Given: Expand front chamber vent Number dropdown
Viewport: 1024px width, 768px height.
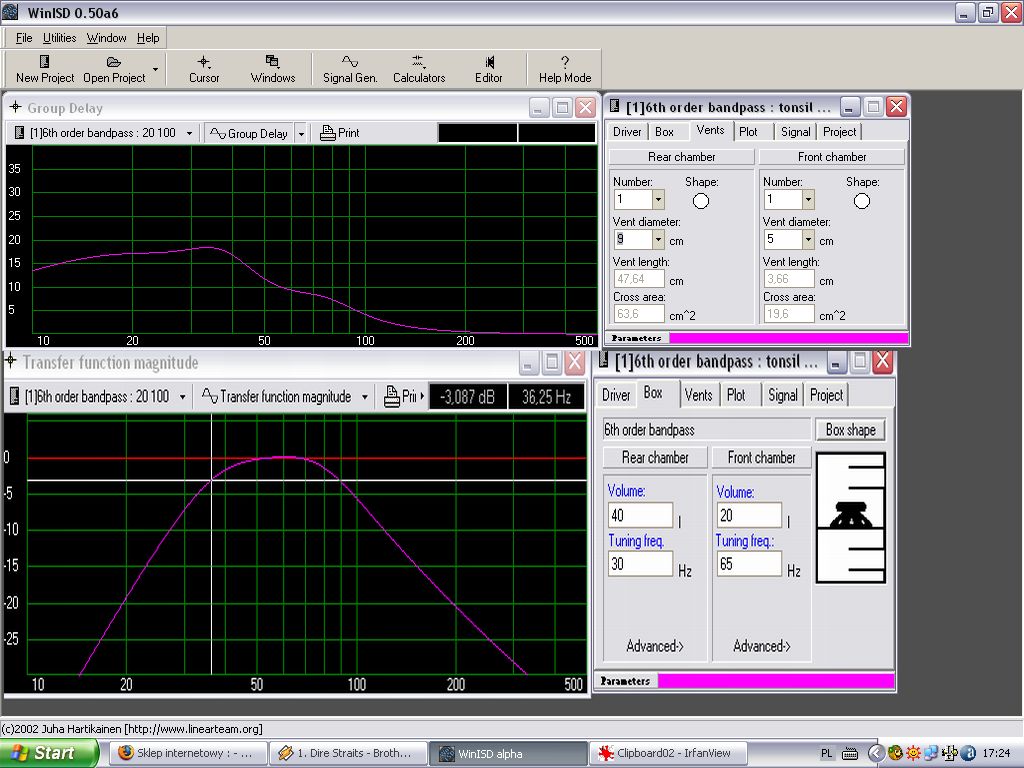Looking at the screenshot, I should tap(808, 200).
